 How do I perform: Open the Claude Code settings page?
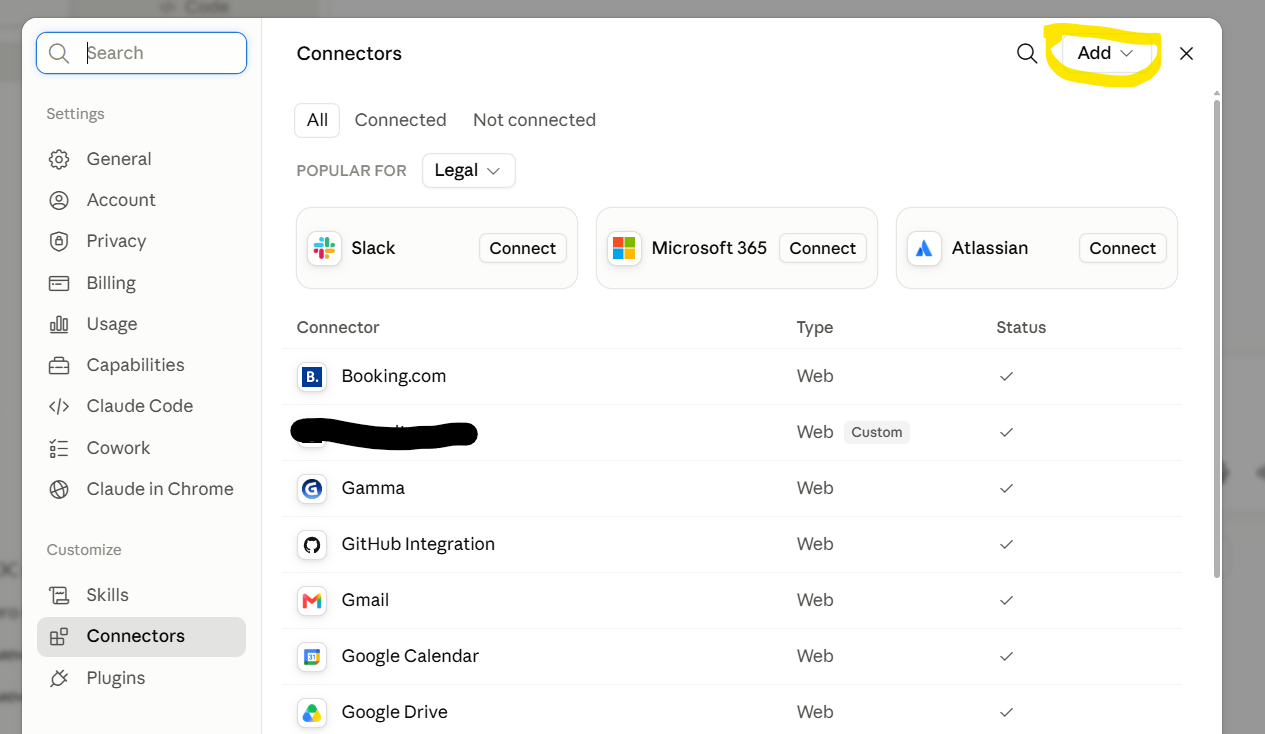tap(141, 406)
